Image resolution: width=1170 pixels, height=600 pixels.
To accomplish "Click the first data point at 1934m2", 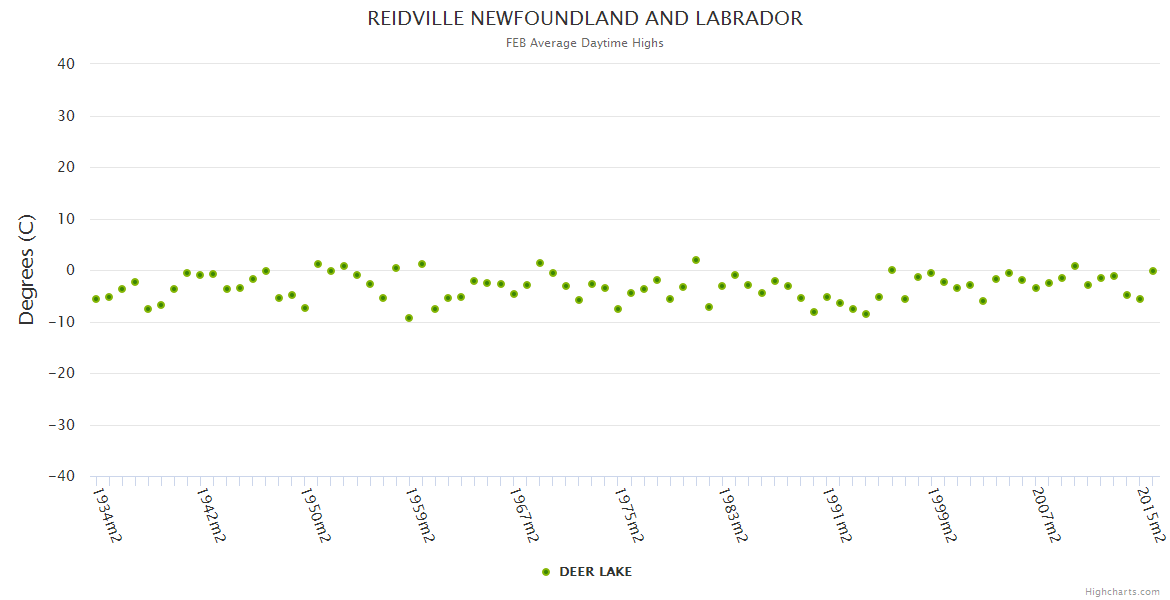I will [96, 299].
